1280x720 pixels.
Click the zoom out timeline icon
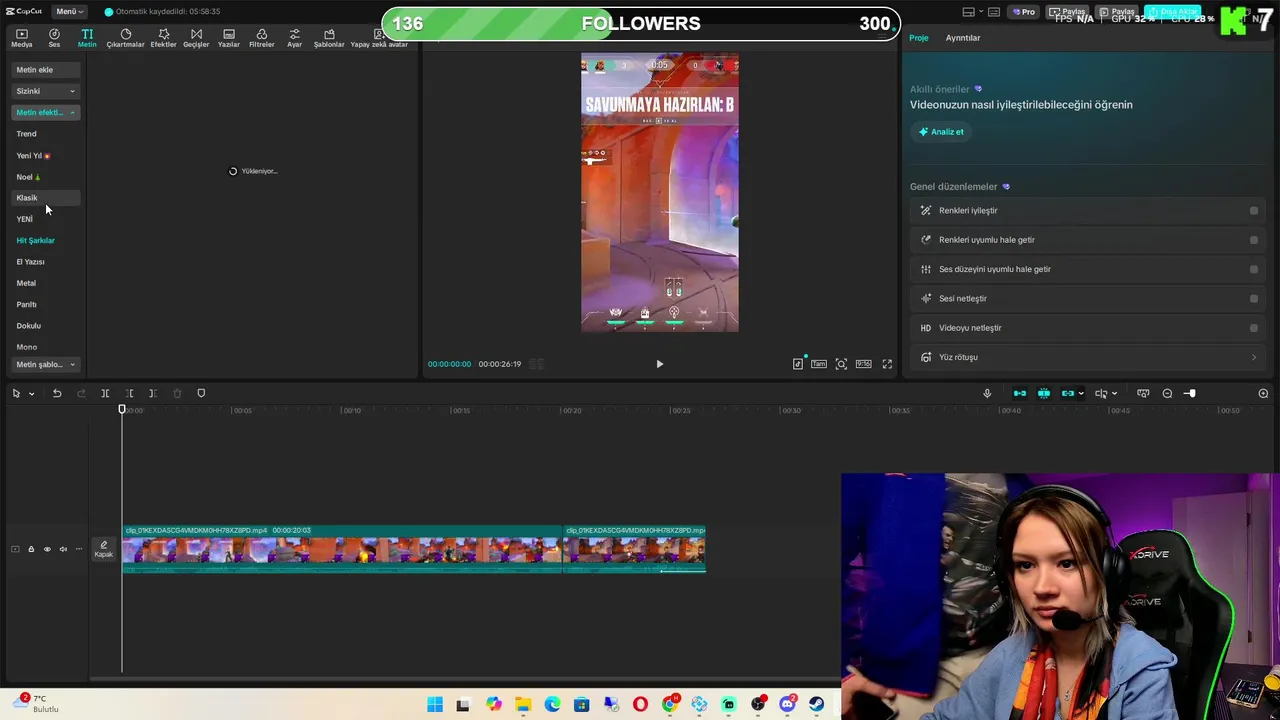[x=1167, y=393]
